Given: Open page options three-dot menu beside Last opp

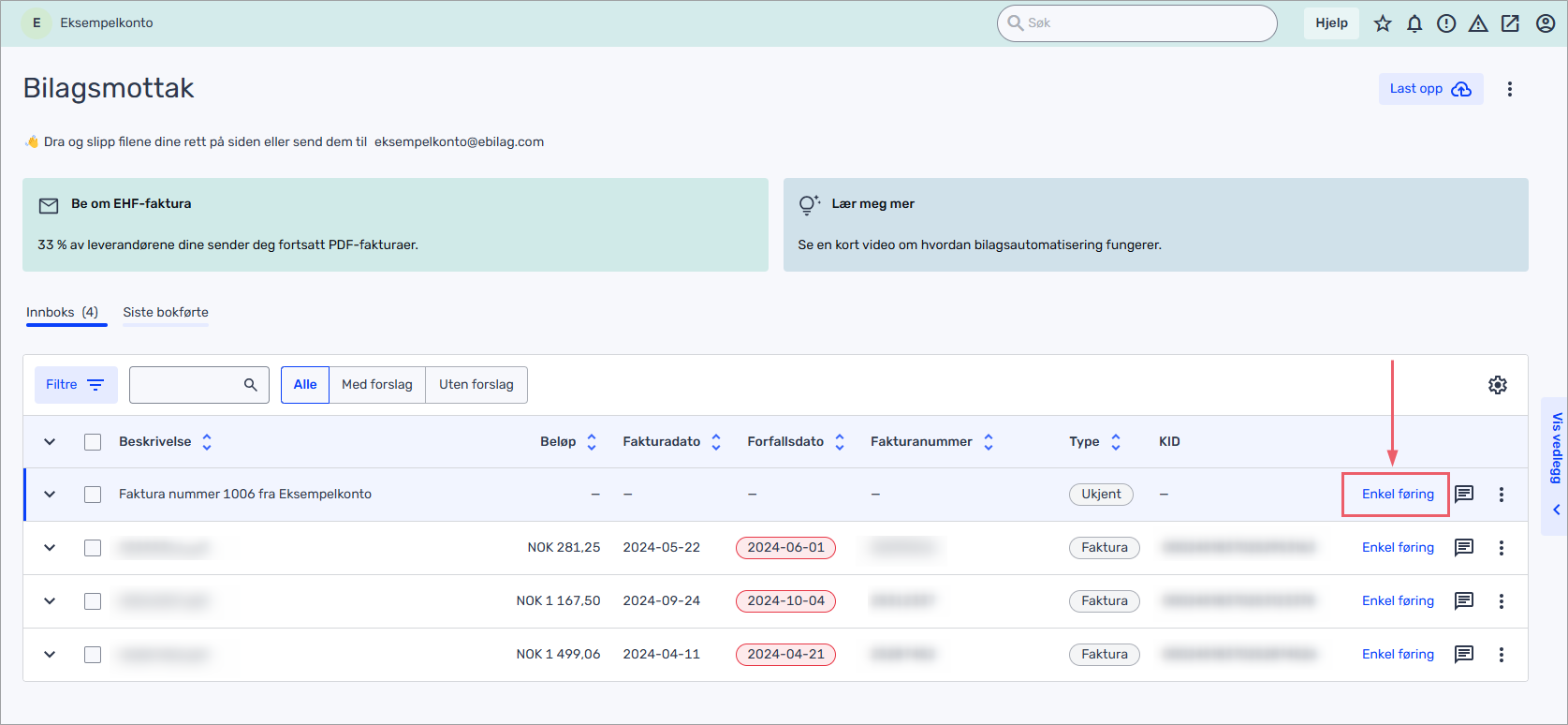Looking at the screenshot, I should click(1509, 89).
